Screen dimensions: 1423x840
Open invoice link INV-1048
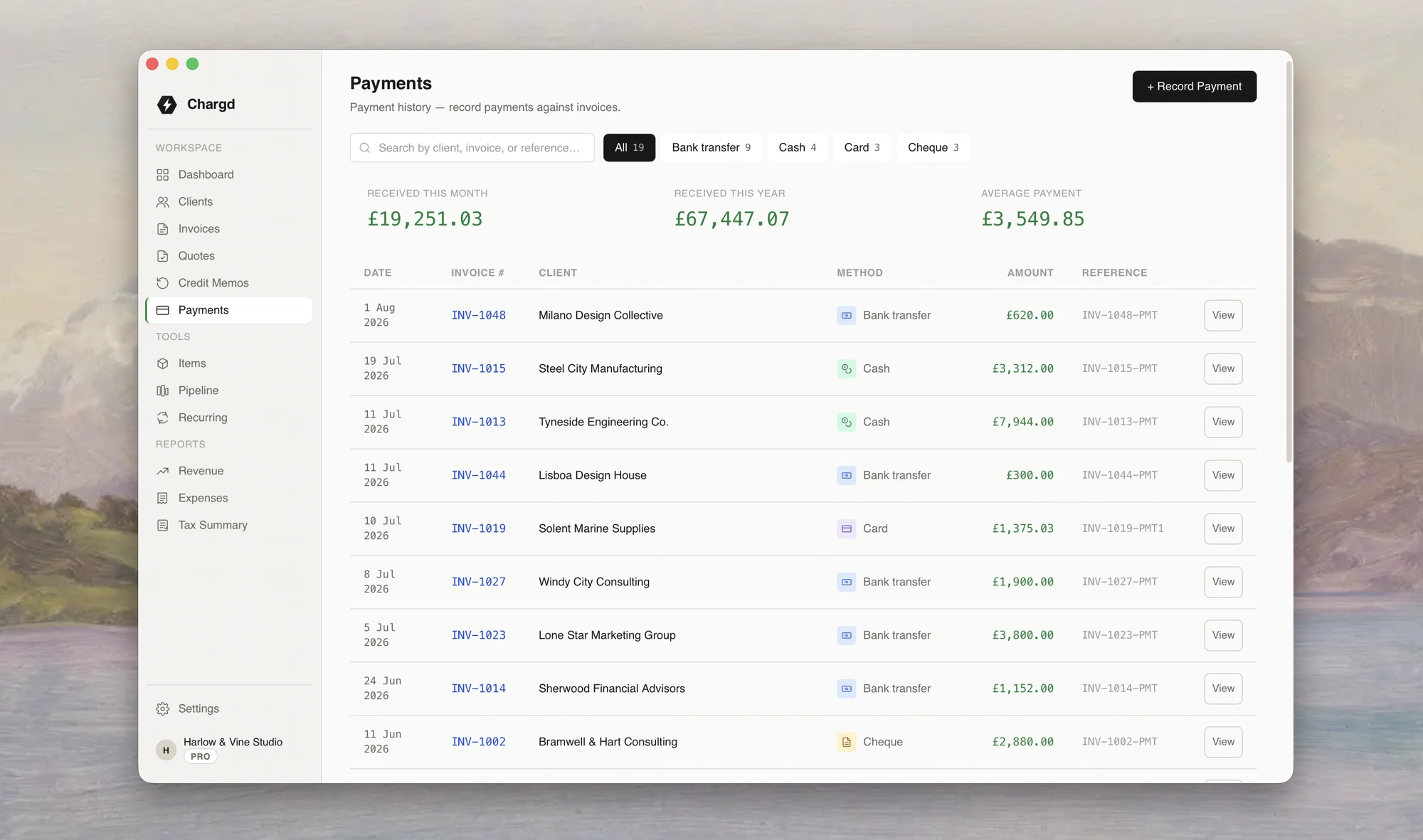478,315
